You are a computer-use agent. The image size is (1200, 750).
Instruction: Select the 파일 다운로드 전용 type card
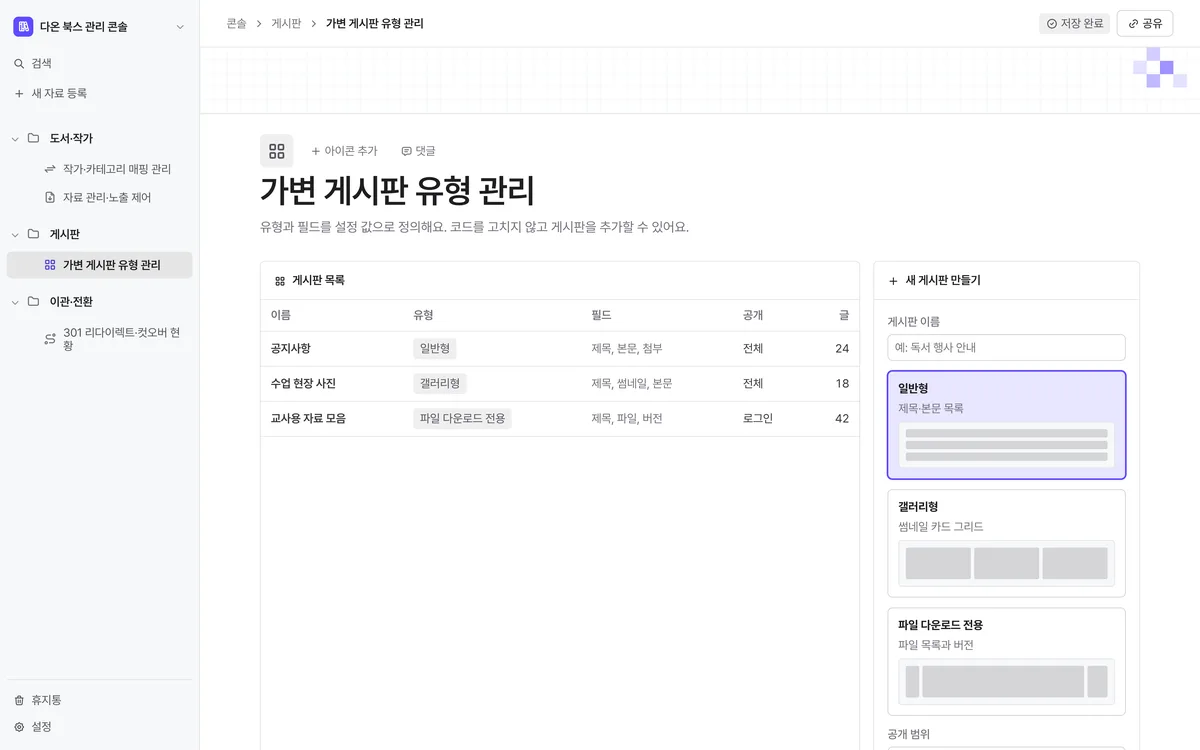click(x=1006, y=662)
